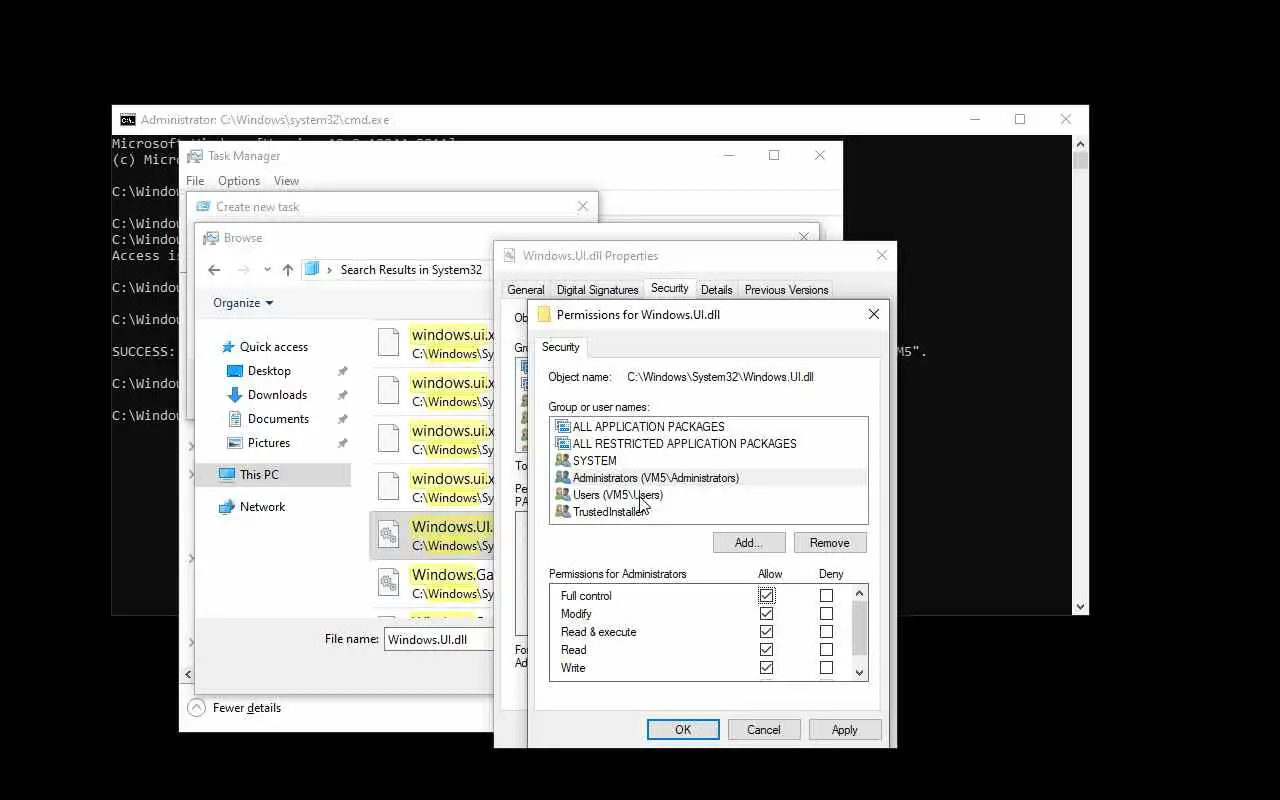Toggle Allow for Modify
The height and width of the screenshot is (800, 1280).
tap(766, 614)
